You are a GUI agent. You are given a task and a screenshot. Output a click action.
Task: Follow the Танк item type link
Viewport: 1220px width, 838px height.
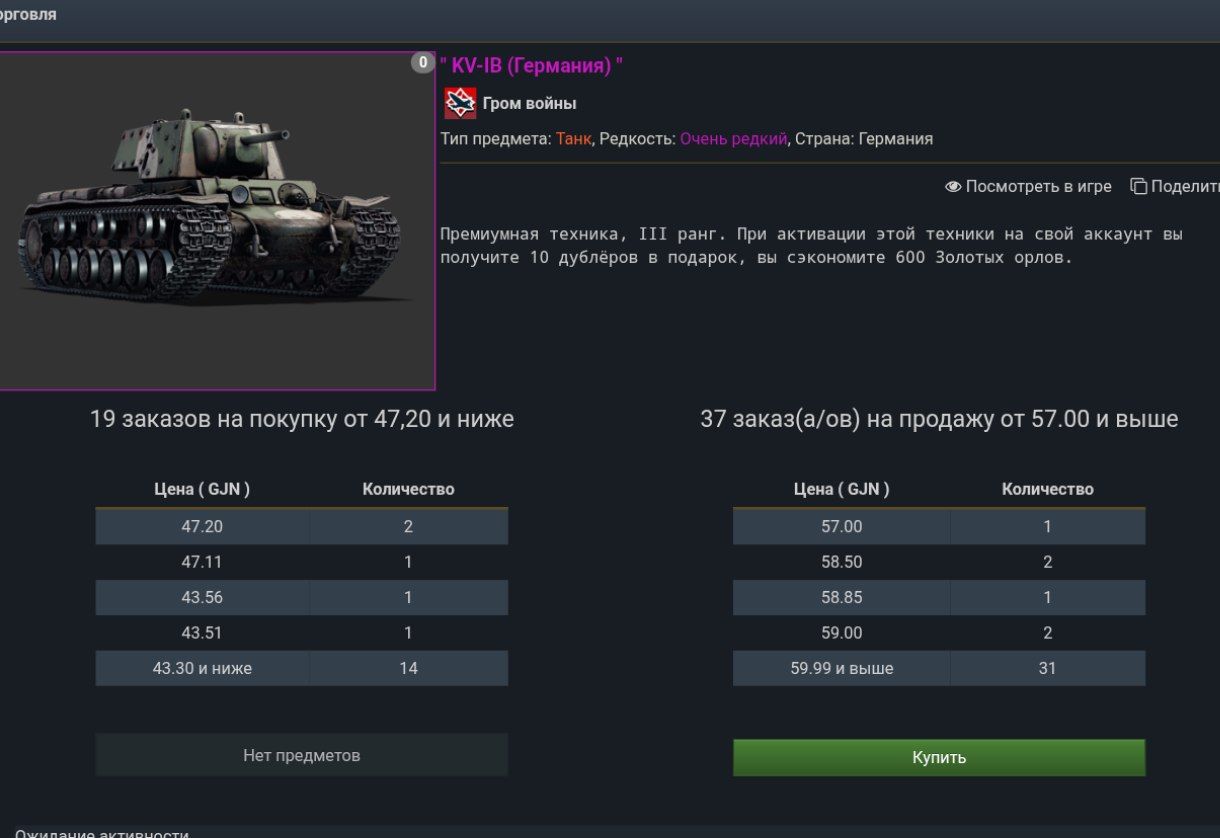[573, 139]
